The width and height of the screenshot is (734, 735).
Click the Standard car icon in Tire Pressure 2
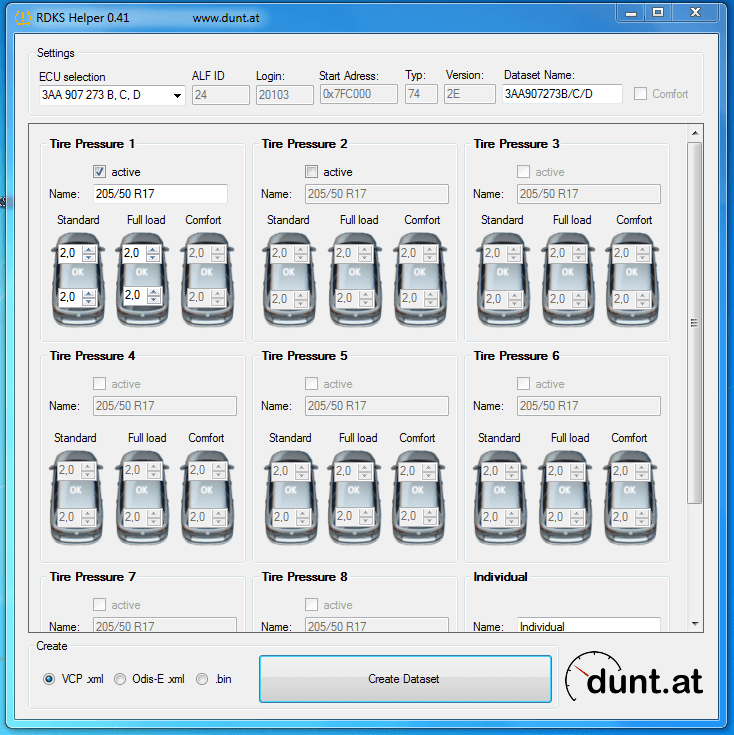289,279
